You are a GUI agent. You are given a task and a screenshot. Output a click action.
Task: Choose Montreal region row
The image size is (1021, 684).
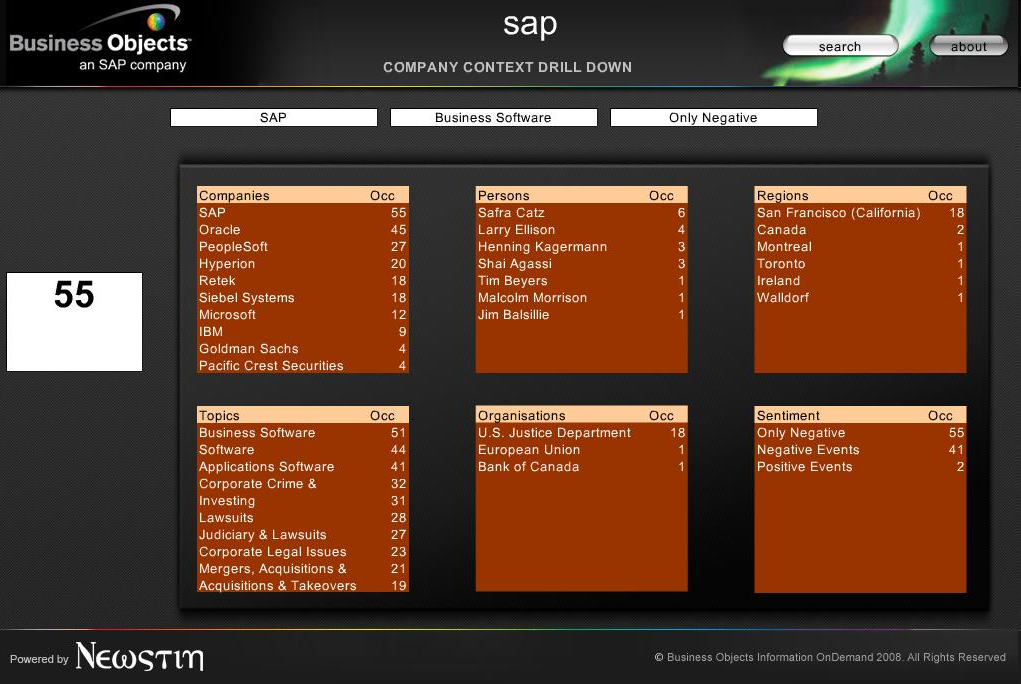(860, 246)
